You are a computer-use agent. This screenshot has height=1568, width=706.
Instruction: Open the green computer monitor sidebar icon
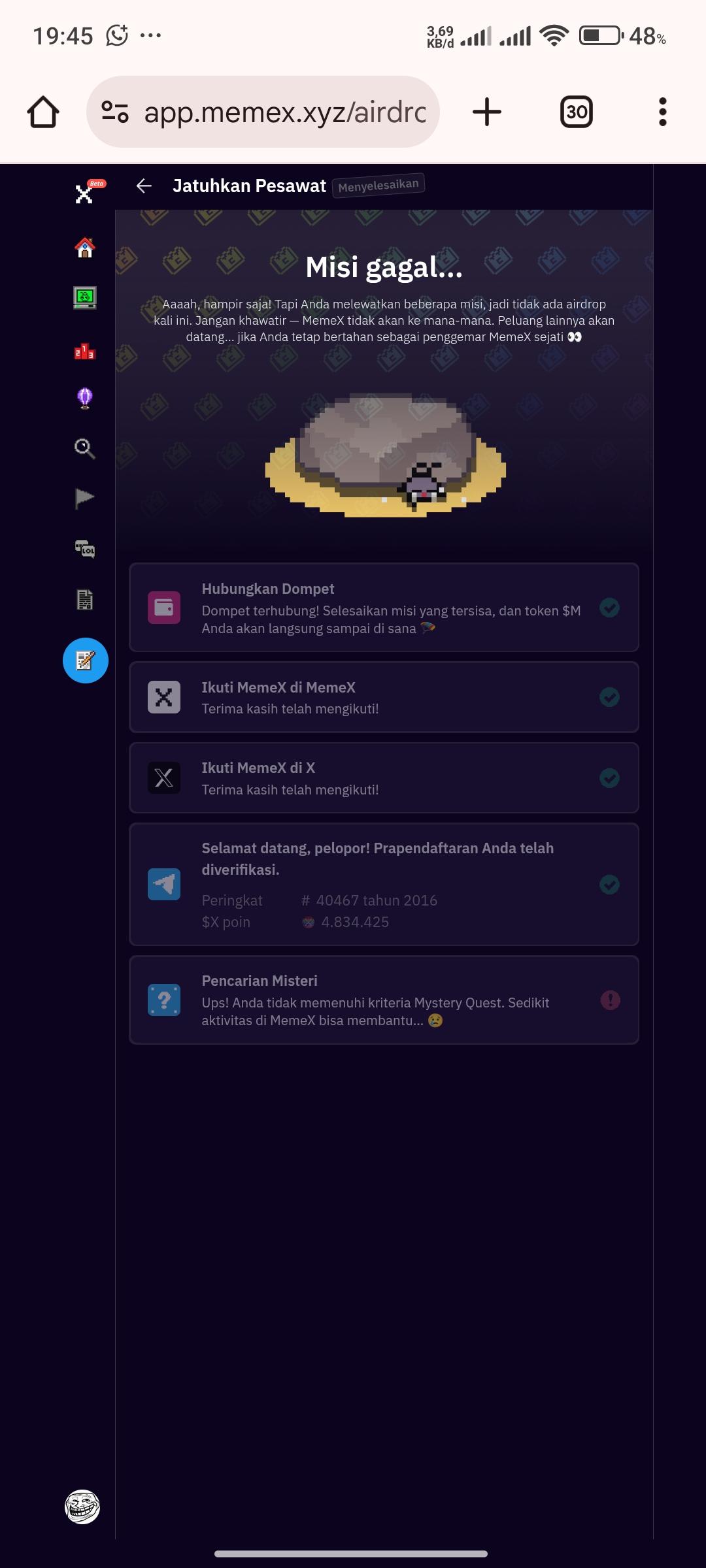coord(85,298)
